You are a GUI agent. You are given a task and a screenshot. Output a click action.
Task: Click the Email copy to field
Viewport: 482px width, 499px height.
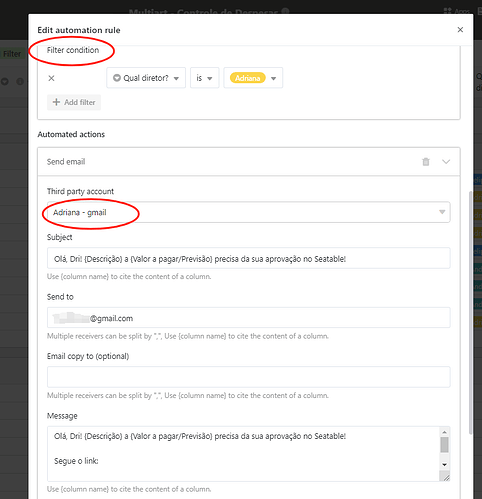click(249, 377)
